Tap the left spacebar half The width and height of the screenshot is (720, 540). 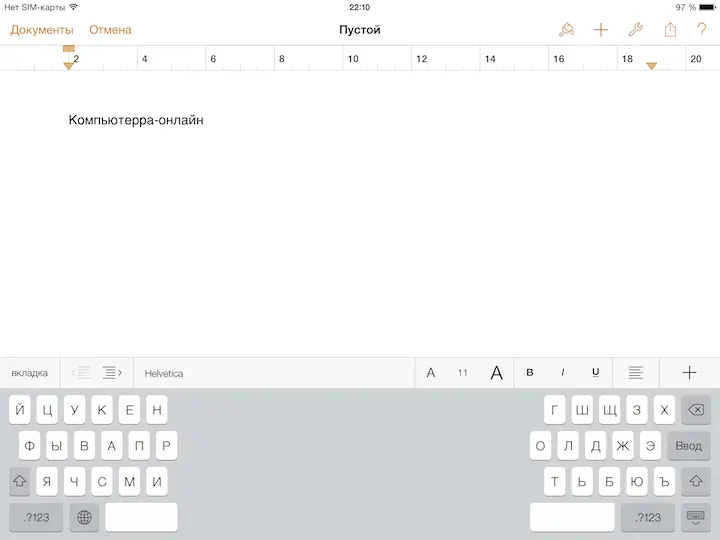(141, 517)
